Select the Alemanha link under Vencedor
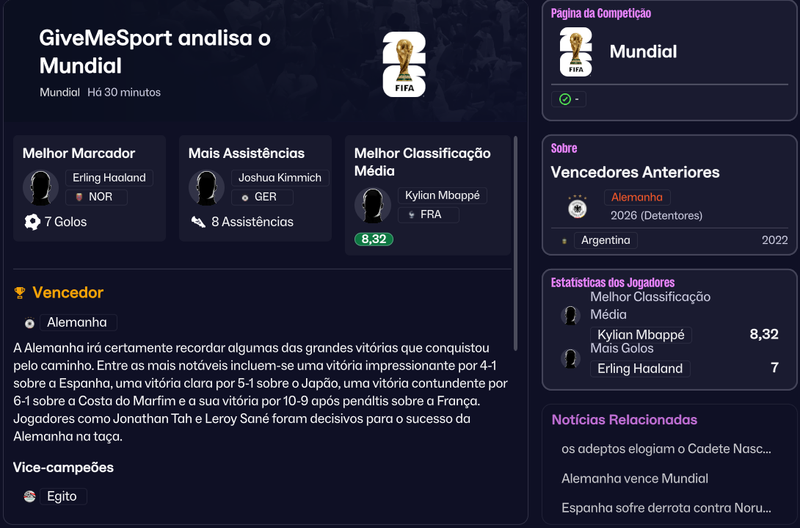This screenshot has height=528, width=800. tap(77, 322)
